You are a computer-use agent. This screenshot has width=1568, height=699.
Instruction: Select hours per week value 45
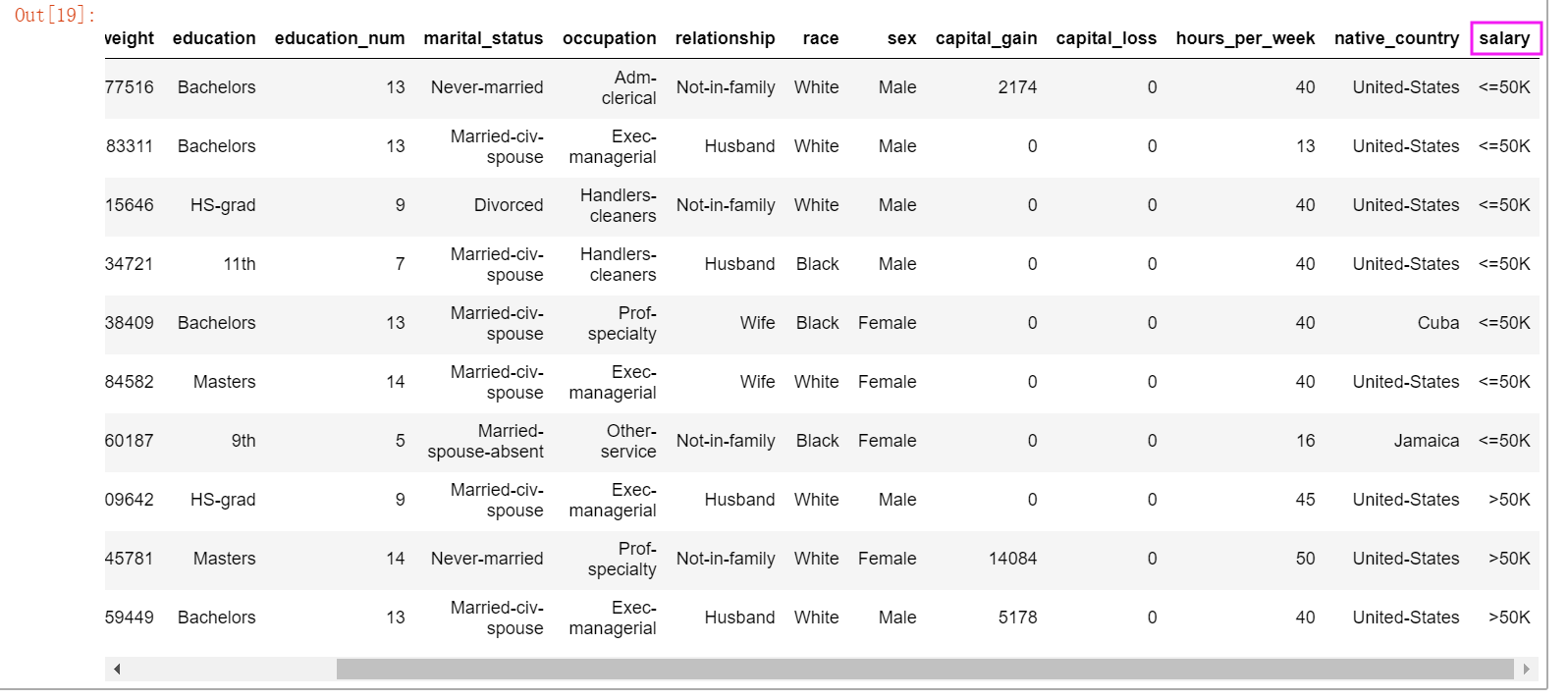(1305, 500)
